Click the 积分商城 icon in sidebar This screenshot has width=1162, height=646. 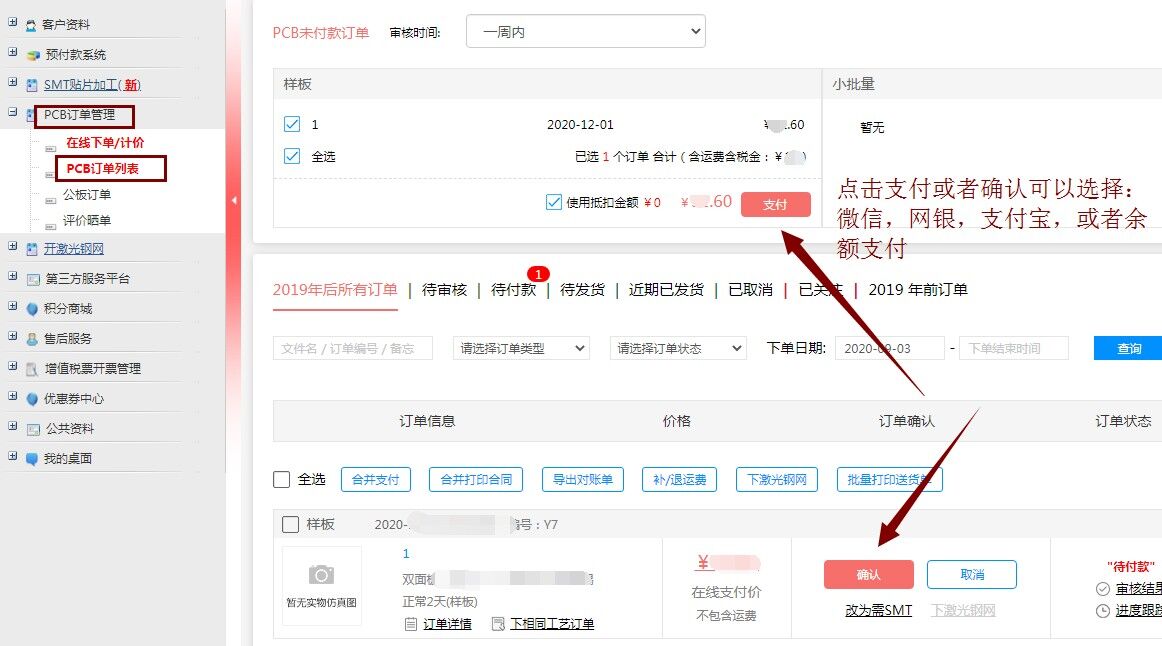pyautogui.click(x=32, y=309)
